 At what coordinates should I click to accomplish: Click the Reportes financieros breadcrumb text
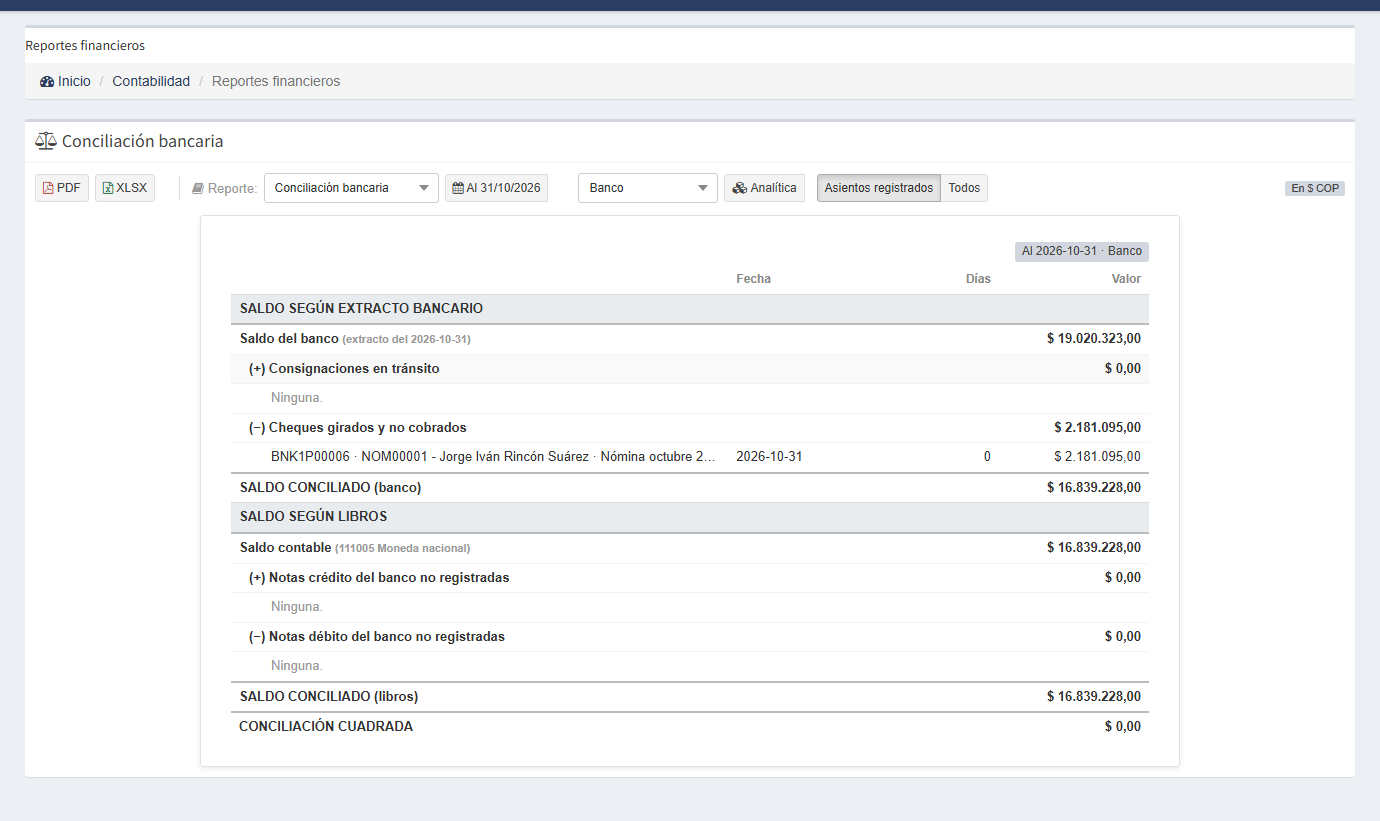click(x=276, y=81)
